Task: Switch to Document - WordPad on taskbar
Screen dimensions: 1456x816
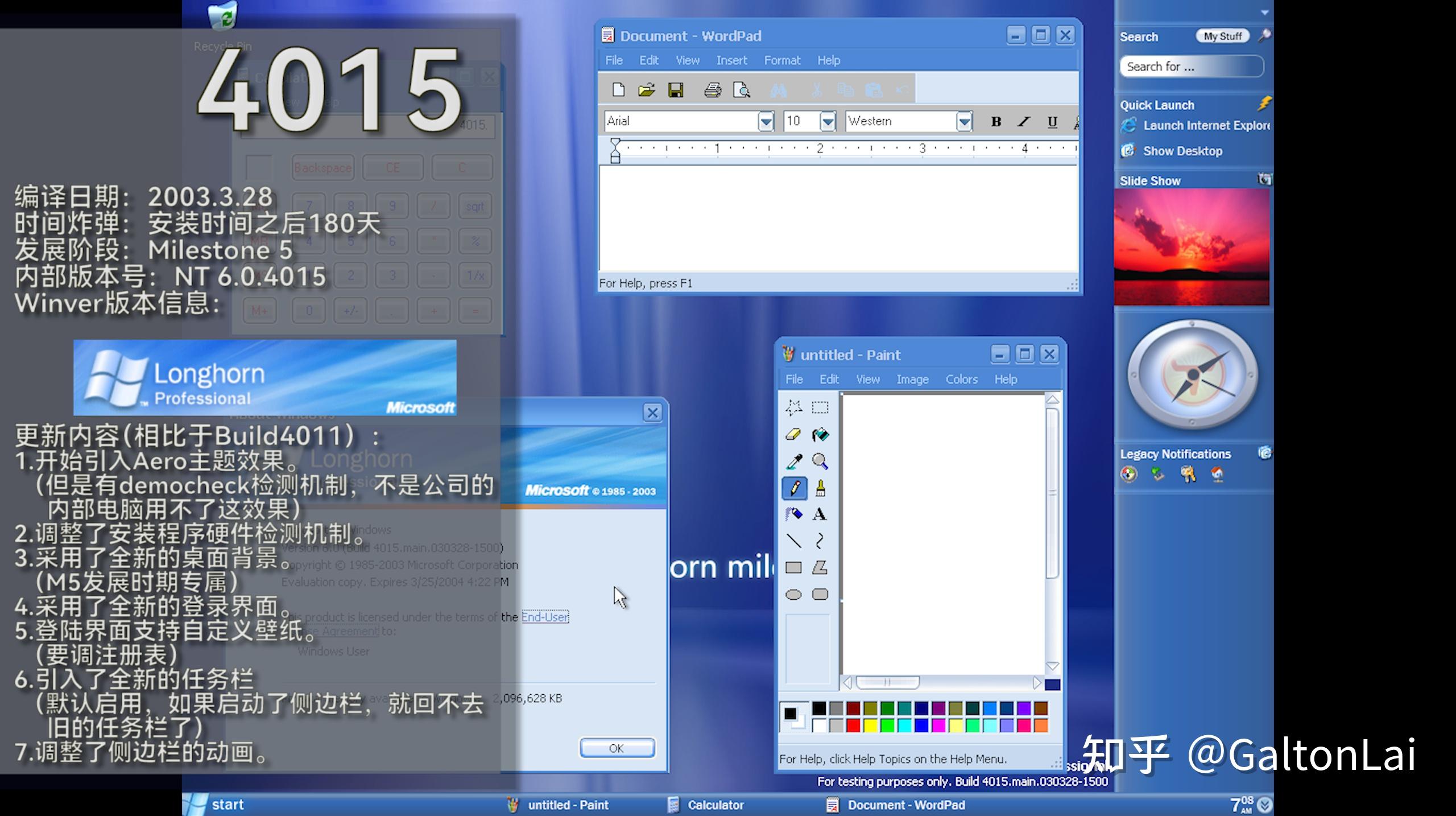Action: click(x=896, y=805)
